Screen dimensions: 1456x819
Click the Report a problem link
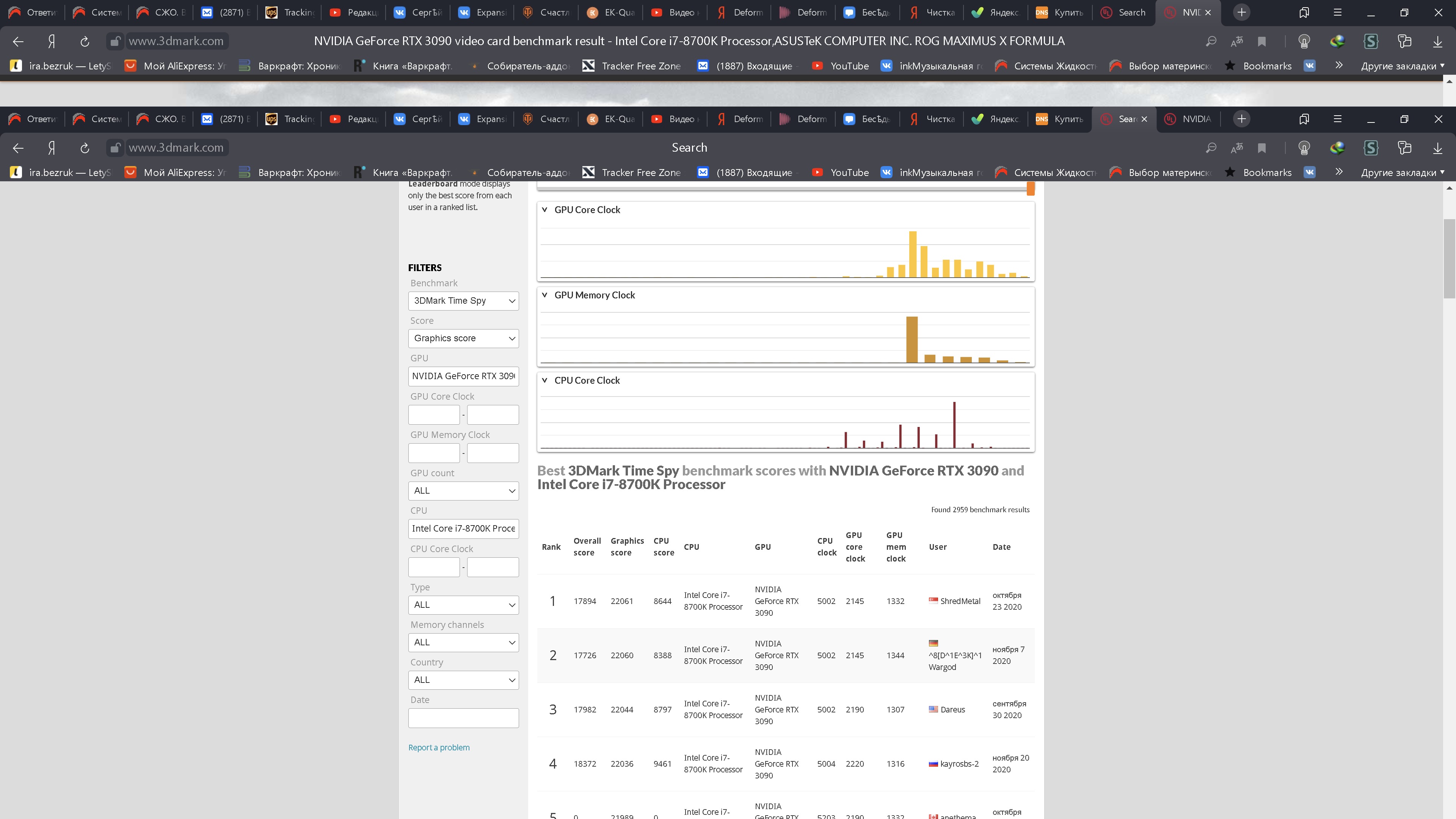(x=439, y=747)
